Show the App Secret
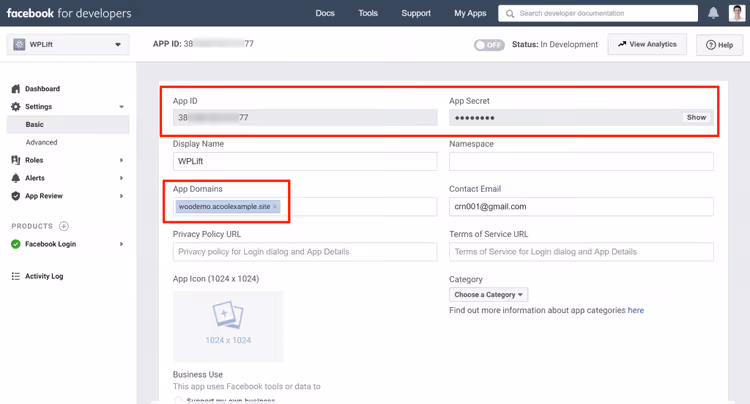Viewport: 750px width, 404px height. tap(696, 117)
